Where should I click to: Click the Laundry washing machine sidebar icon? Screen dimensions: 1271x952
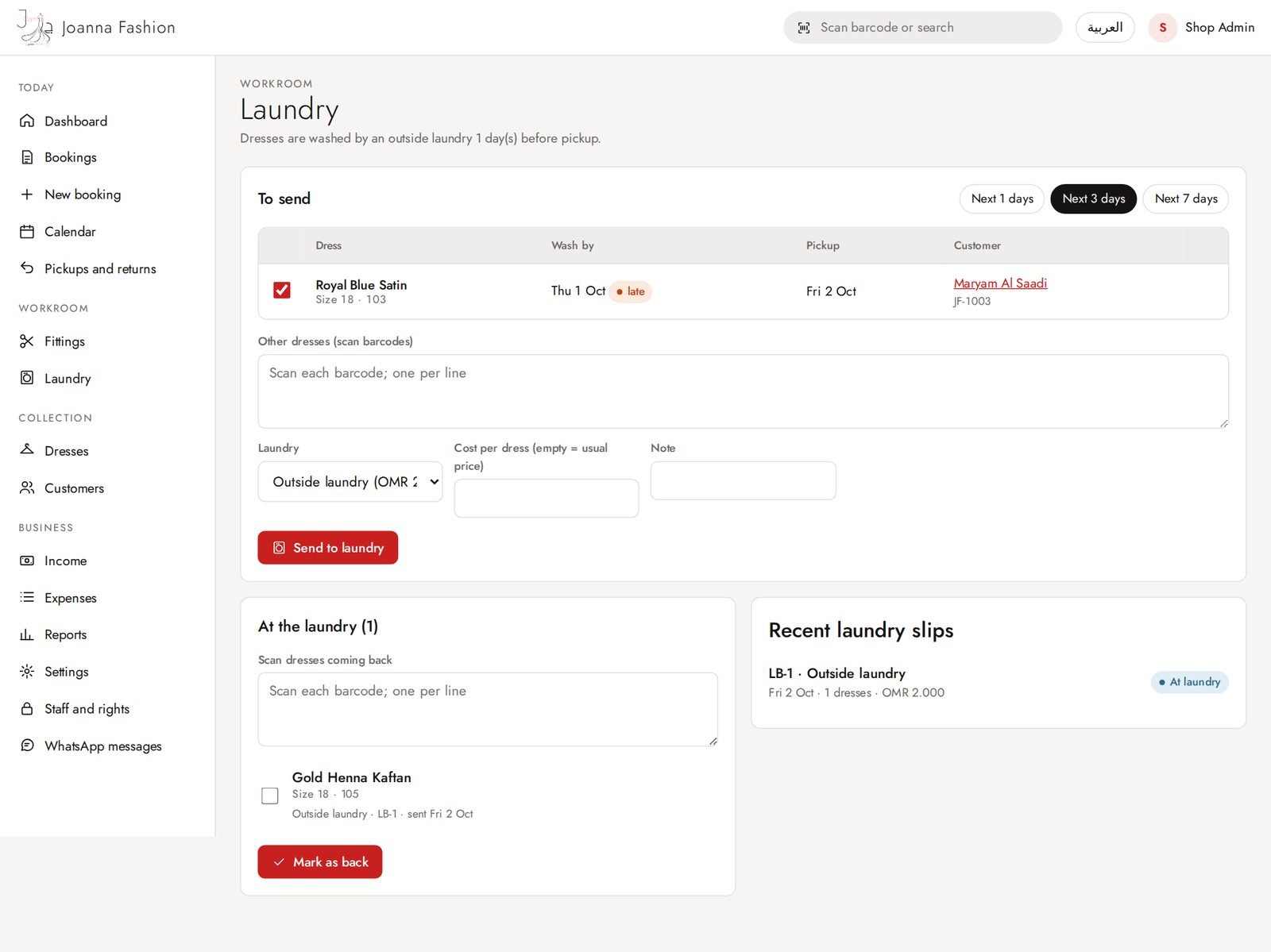click(x=27, y=378)
